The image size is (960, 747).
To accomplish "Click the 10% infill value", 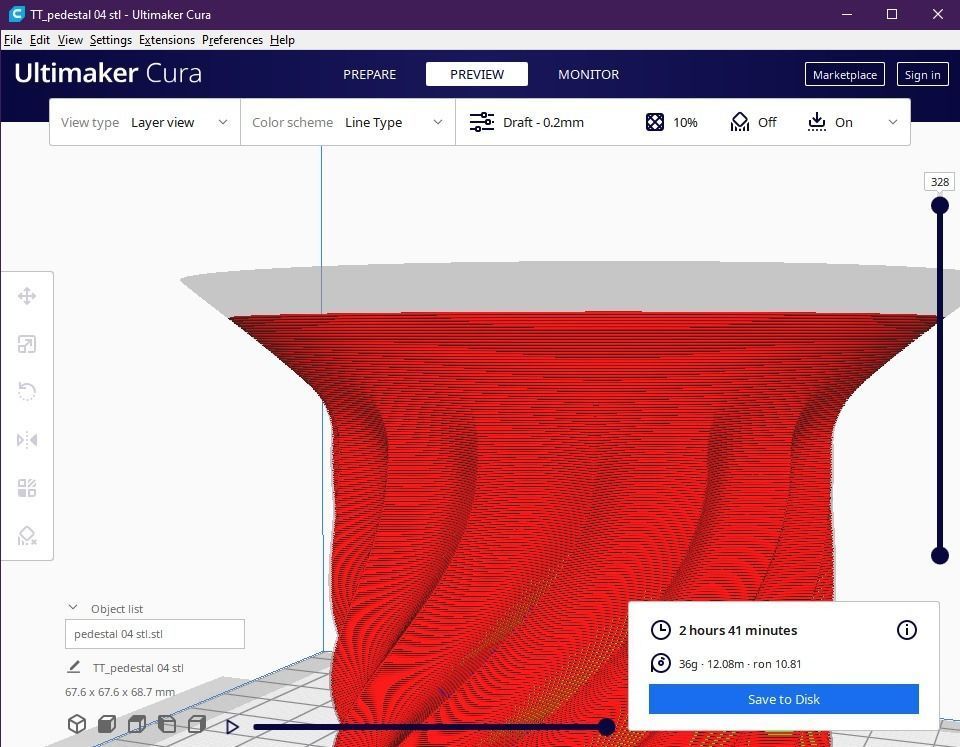I will tap(685, 122).
